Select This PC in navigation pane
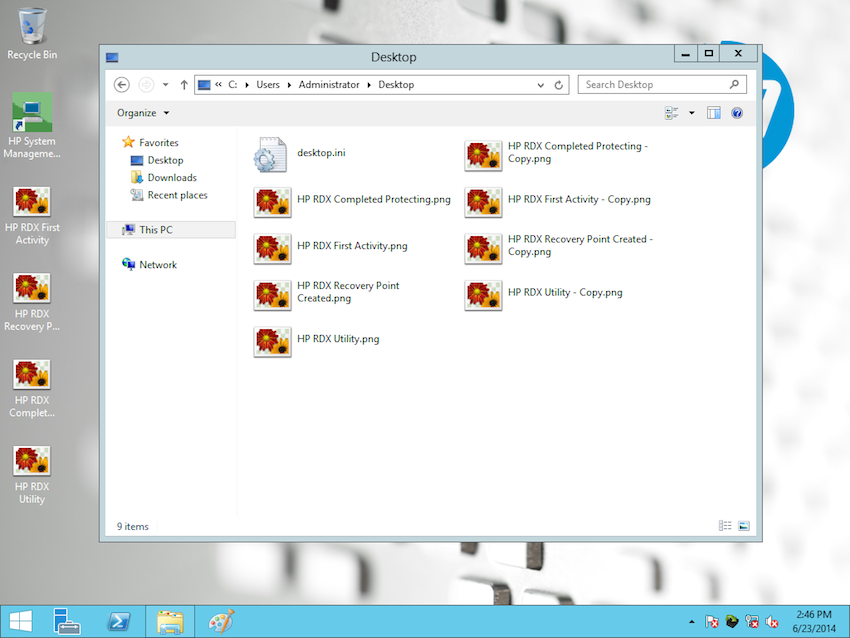The height and width of the screenshot is (638, 850). [x=171, y=230]
